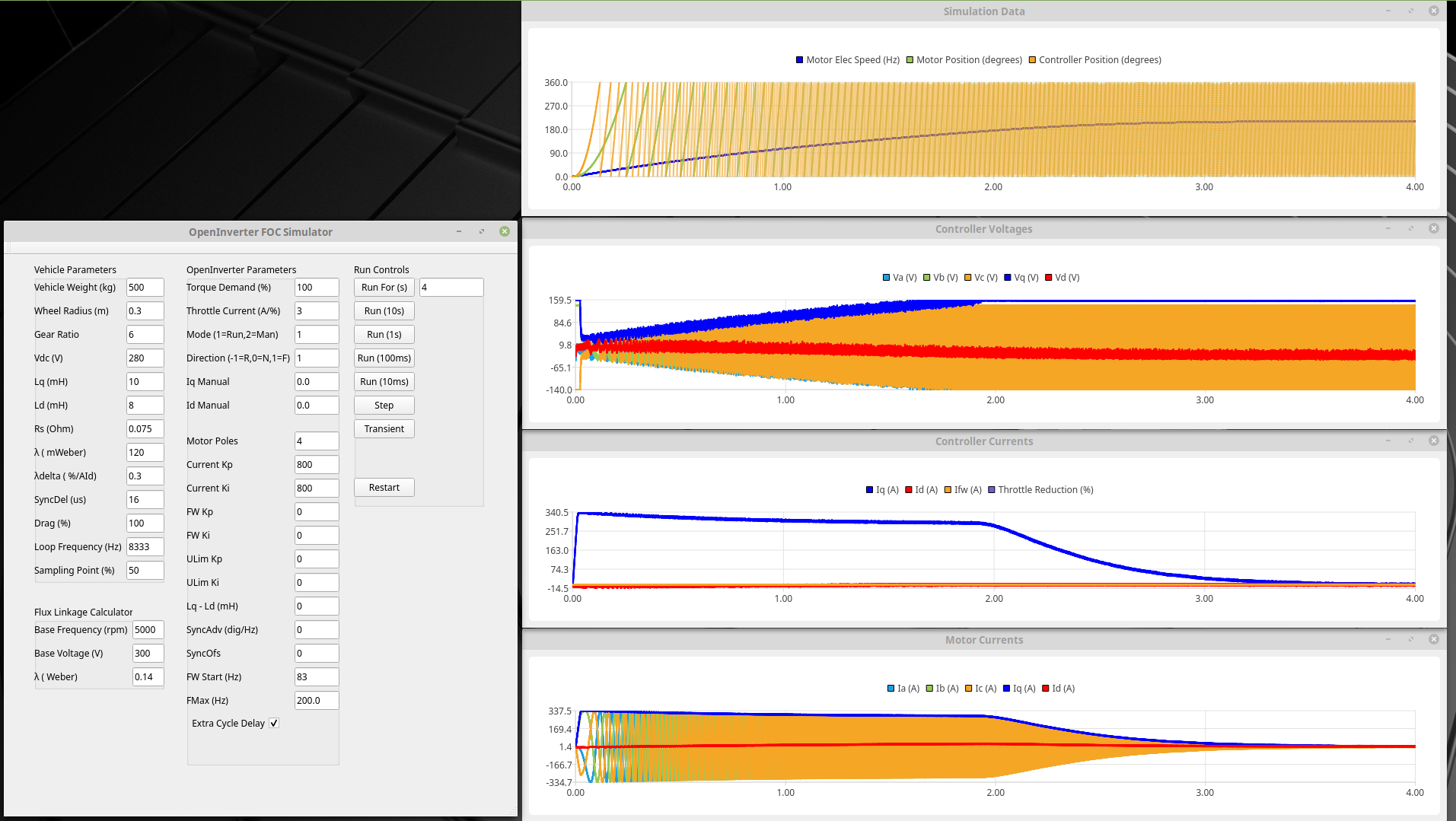The height and width of the screenshot is (821, 1456).
Task: Click the Base Frequency (rpm) field
Action: pyautogui.click(x=148, y=630)
